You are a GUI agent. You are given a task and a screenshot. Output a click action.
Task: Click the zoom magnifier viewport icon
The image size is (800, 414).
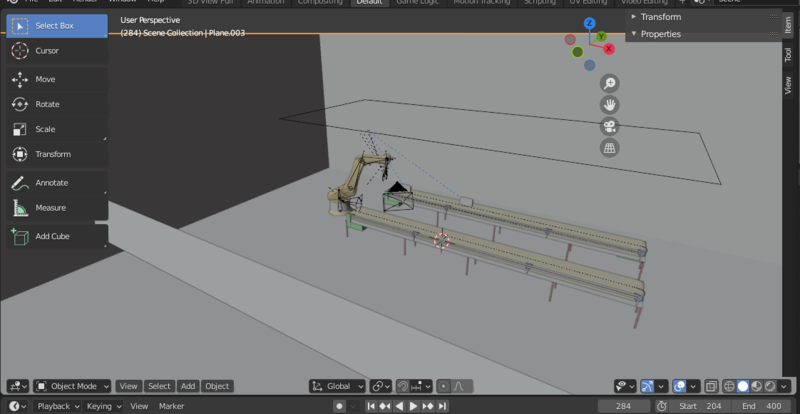(x=608, y=84)
